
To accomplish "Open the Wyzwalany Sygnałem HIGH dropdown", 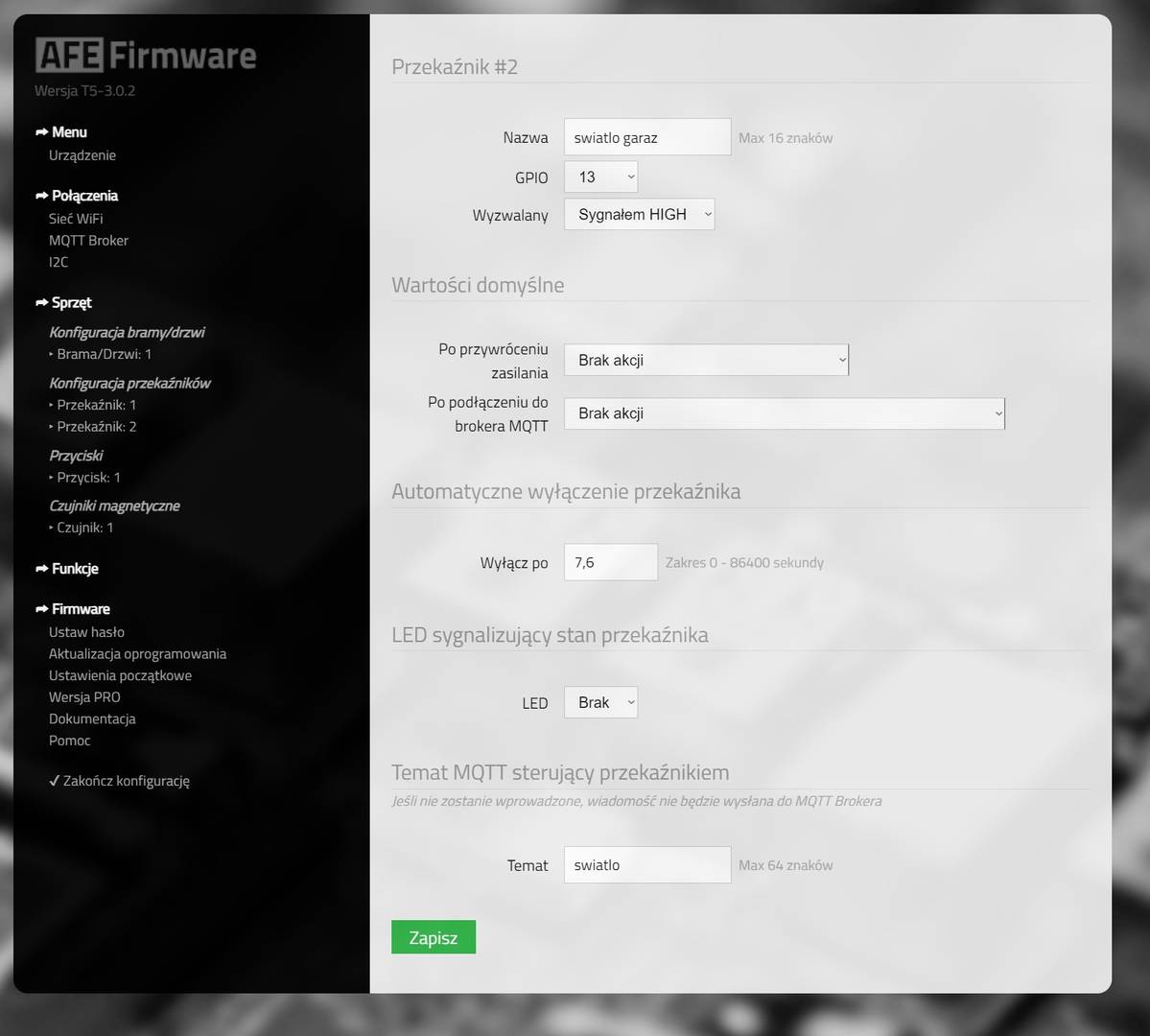I will point(639,214).
